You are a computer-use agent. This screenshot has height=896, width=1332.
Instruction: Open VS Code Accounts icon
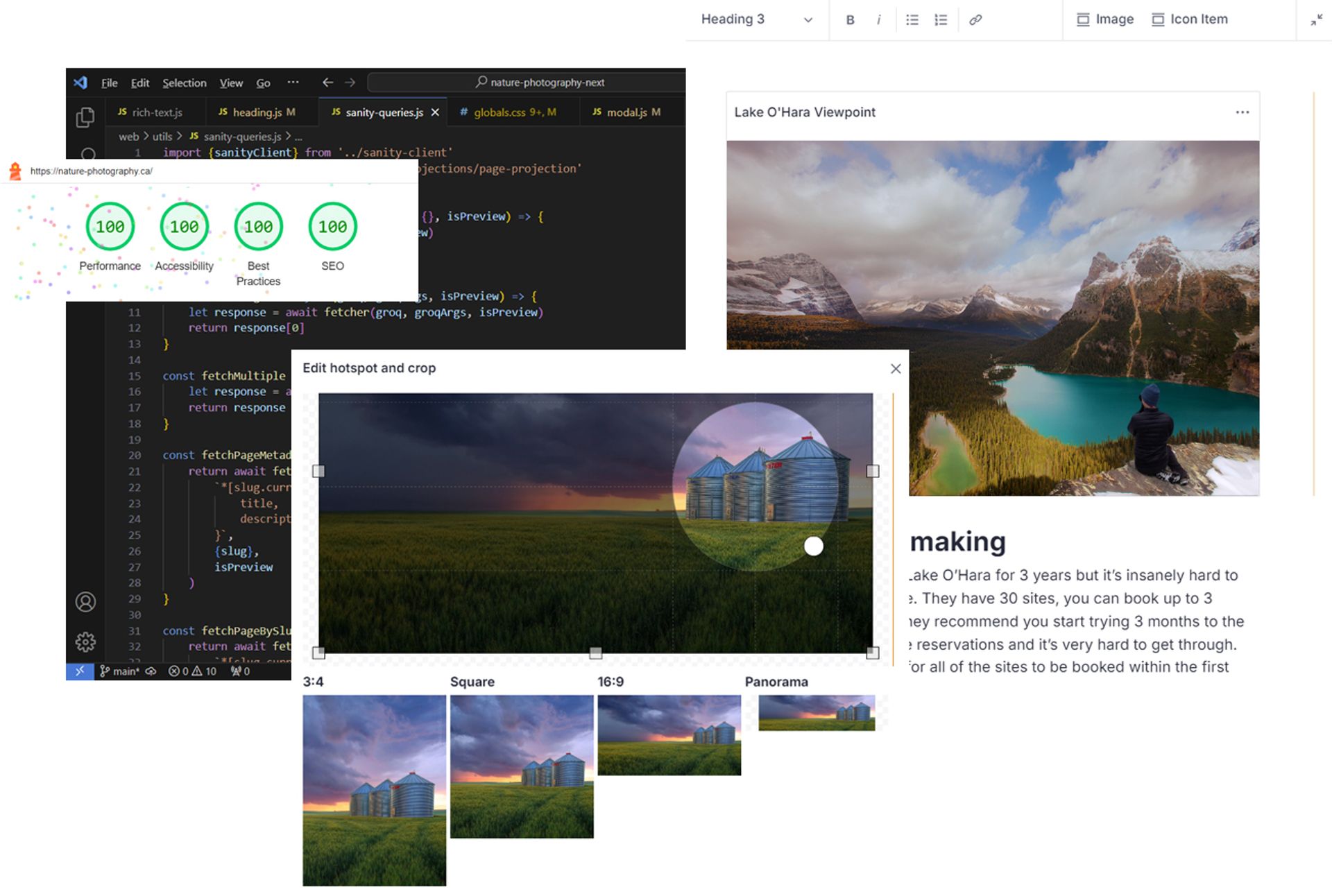(85, 602)
